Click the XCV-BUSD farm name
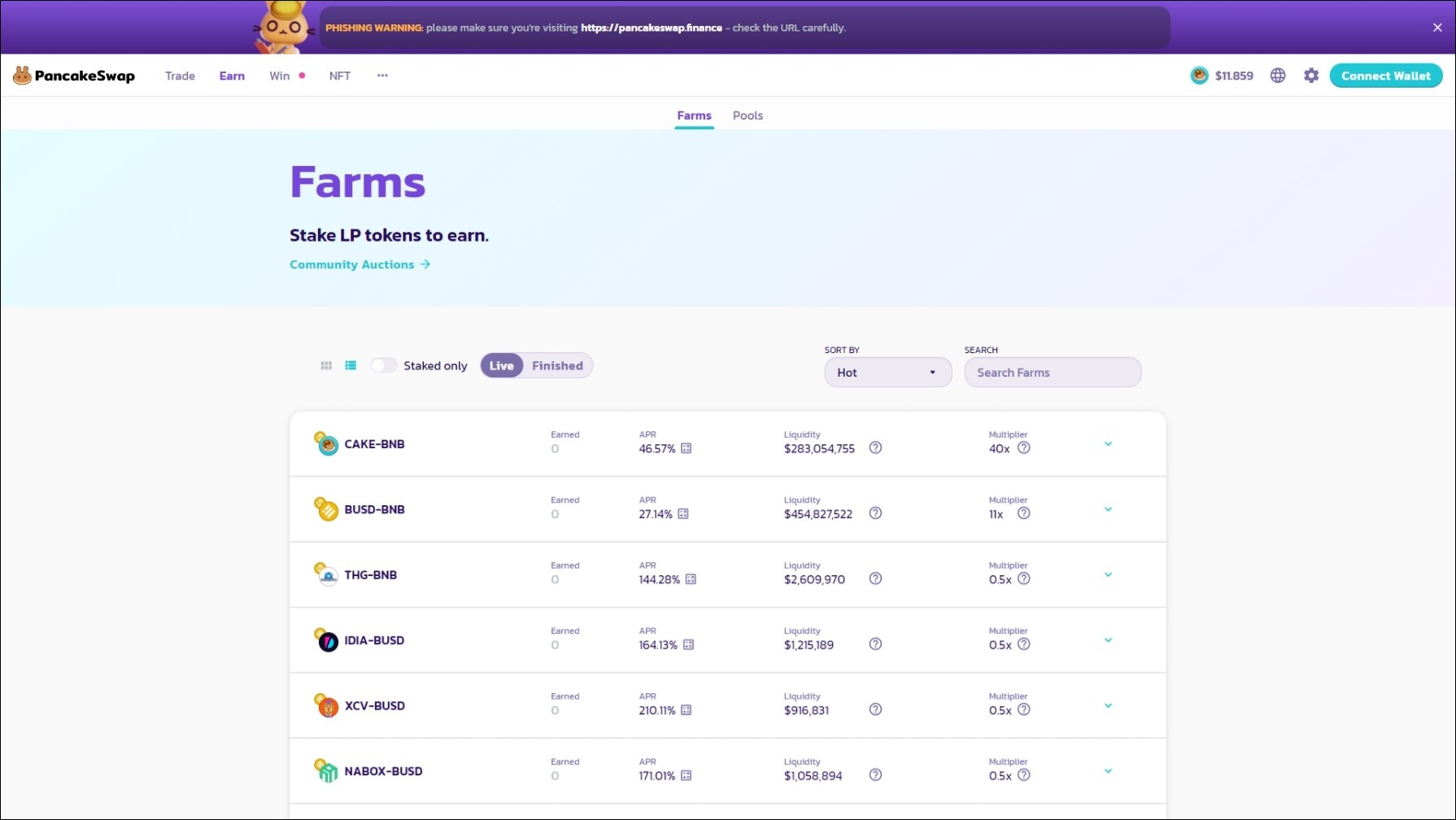Screen dimensions: 1456x820 pos(374,706)
